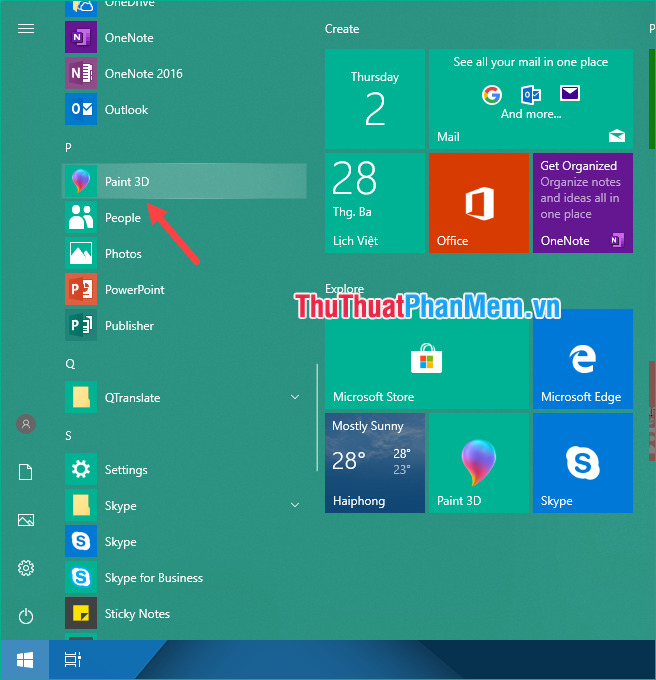
Task: Open the People app icon
Action: pos(81,217)
